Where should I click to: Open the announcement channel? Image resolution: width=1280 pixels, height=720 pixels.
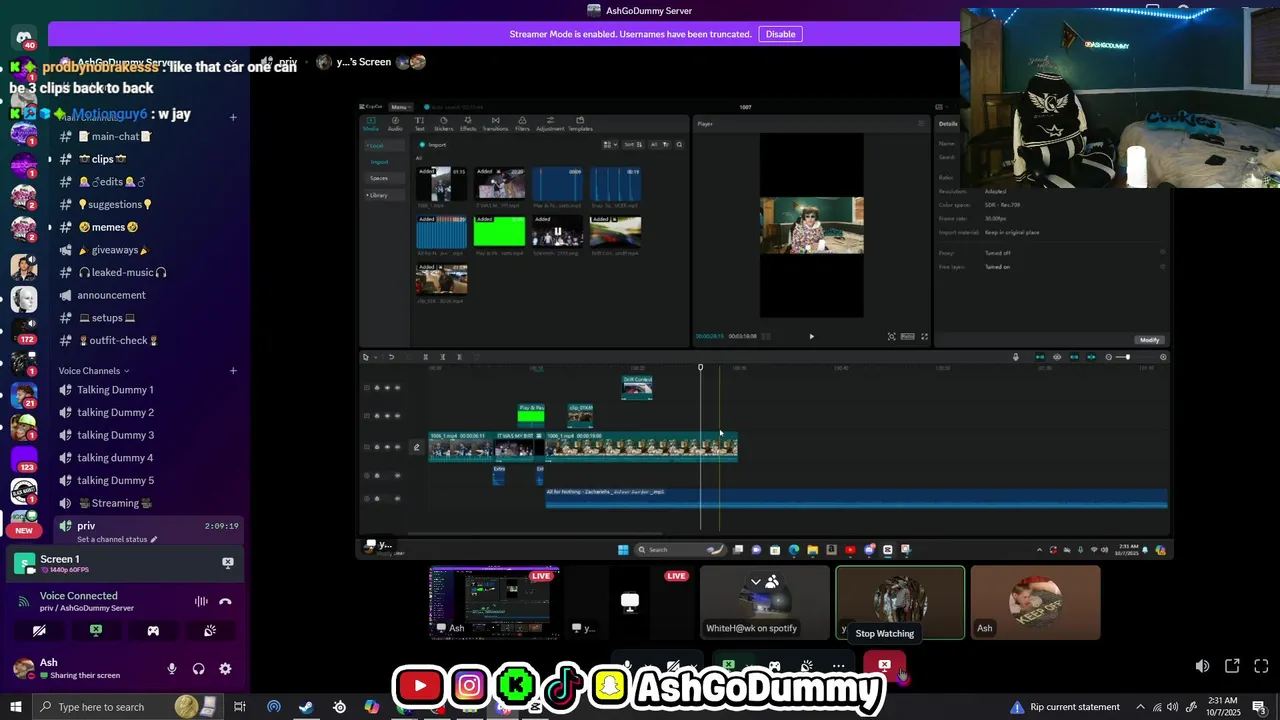pyautogui.click(x=111, y=295)
